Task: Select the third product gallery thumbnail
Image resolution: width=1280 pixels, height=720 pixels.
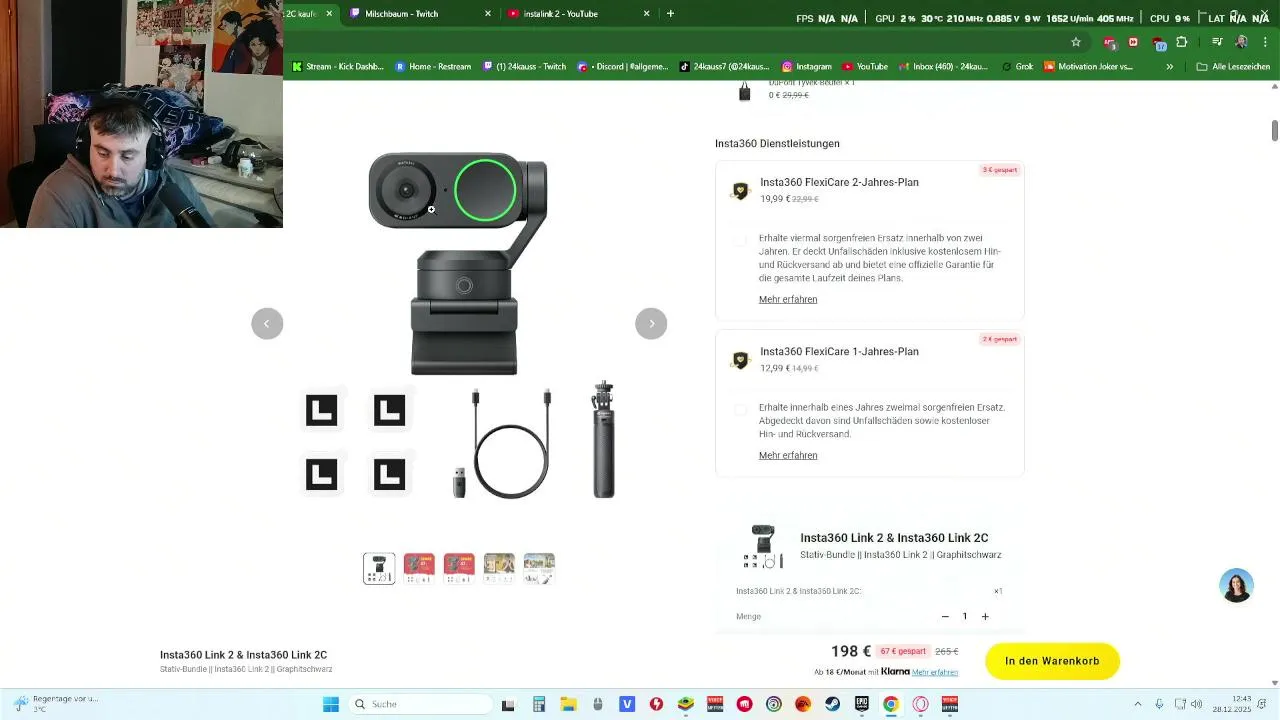Action: pyautogui.click(x=459, y=568)
